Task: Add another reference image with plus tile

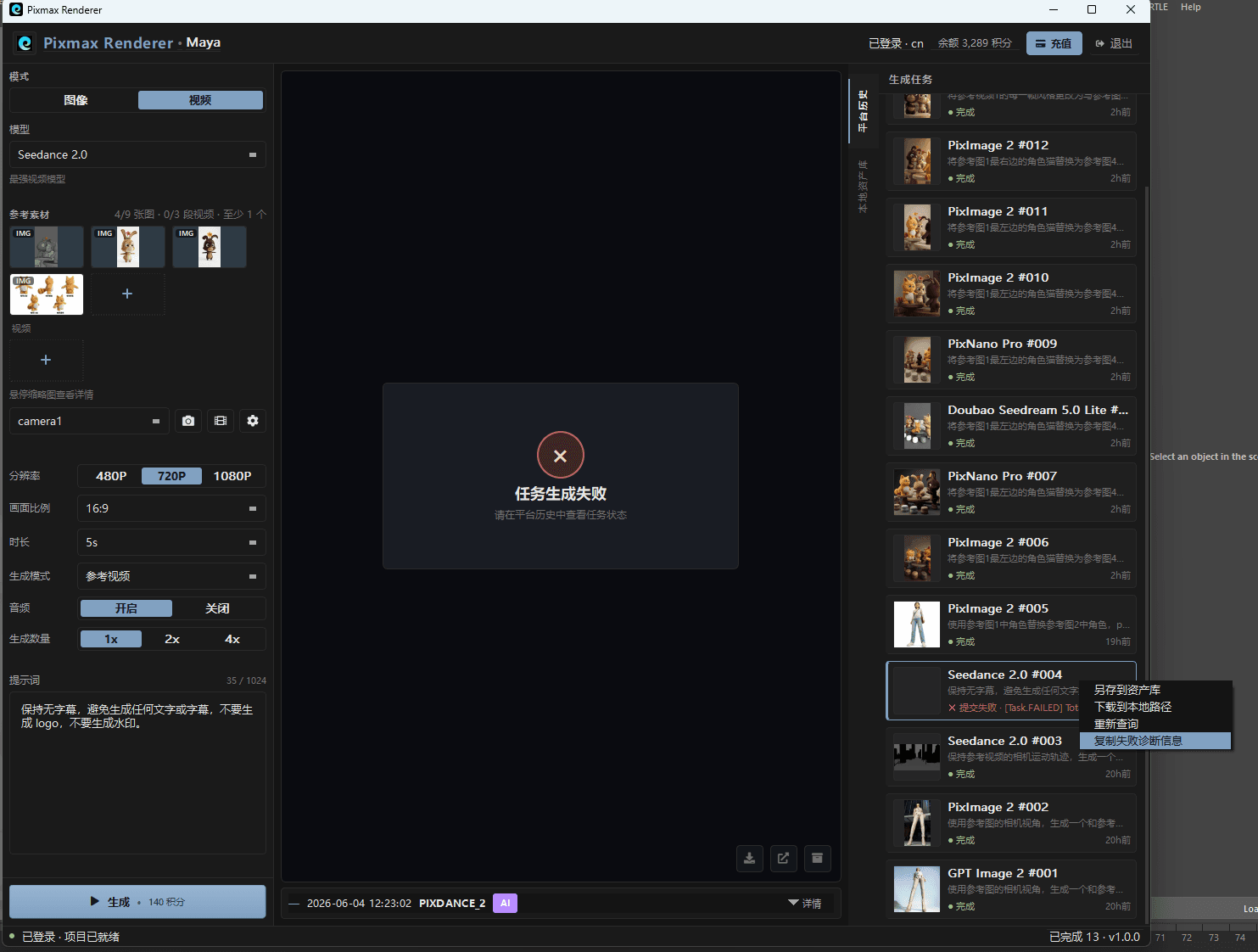Action: click(127, 294)
